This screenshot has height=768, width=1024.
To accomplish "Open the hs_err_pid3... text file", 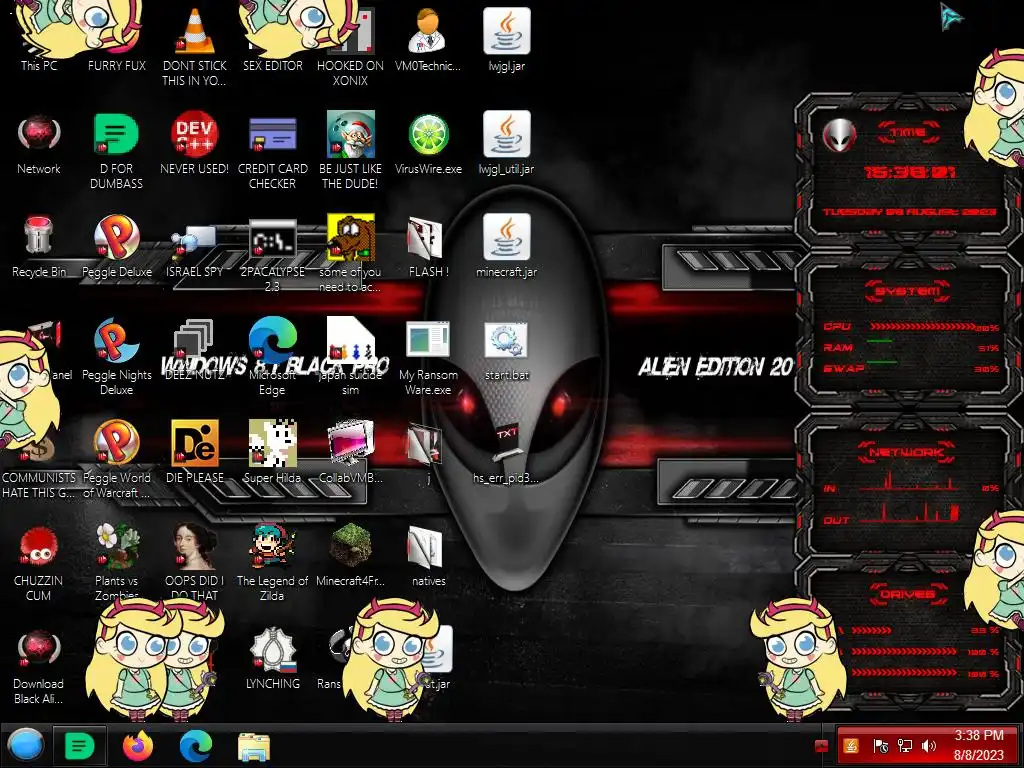I will 507,452.
